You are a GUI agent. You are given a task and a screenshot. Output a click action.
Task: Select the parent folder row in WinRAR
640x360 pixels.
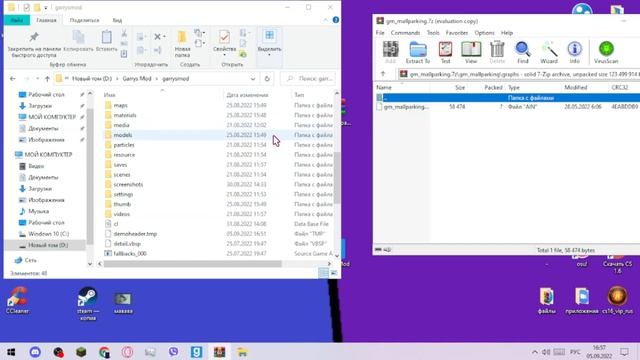tap(507, 98)
